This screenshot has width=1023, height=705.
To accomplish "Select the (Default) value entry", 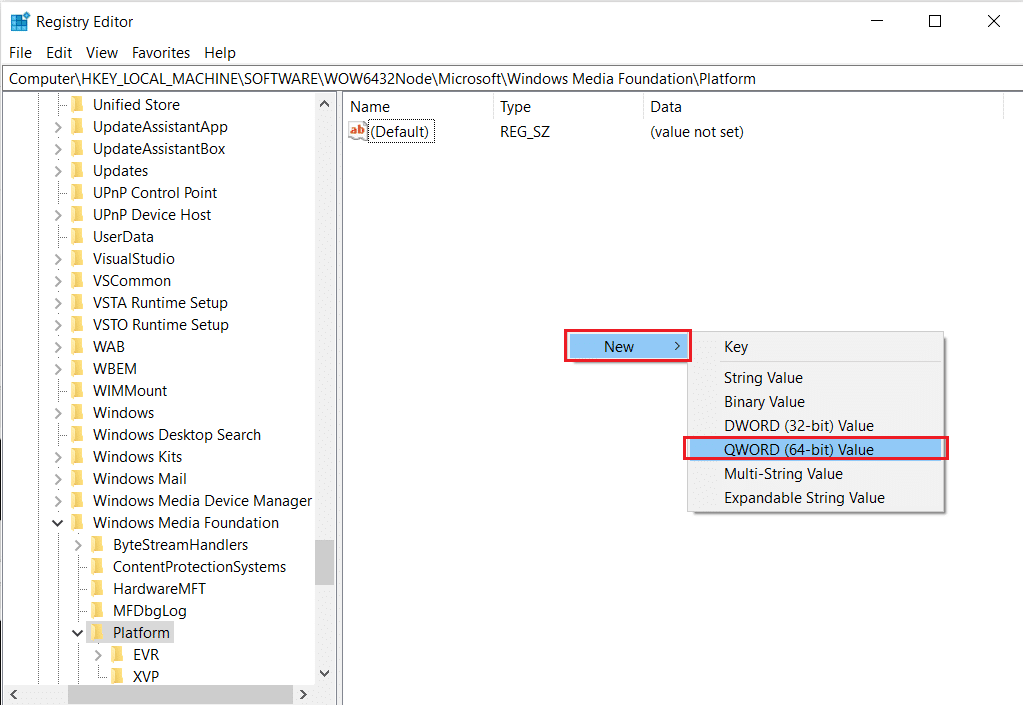I will [400, 132].
